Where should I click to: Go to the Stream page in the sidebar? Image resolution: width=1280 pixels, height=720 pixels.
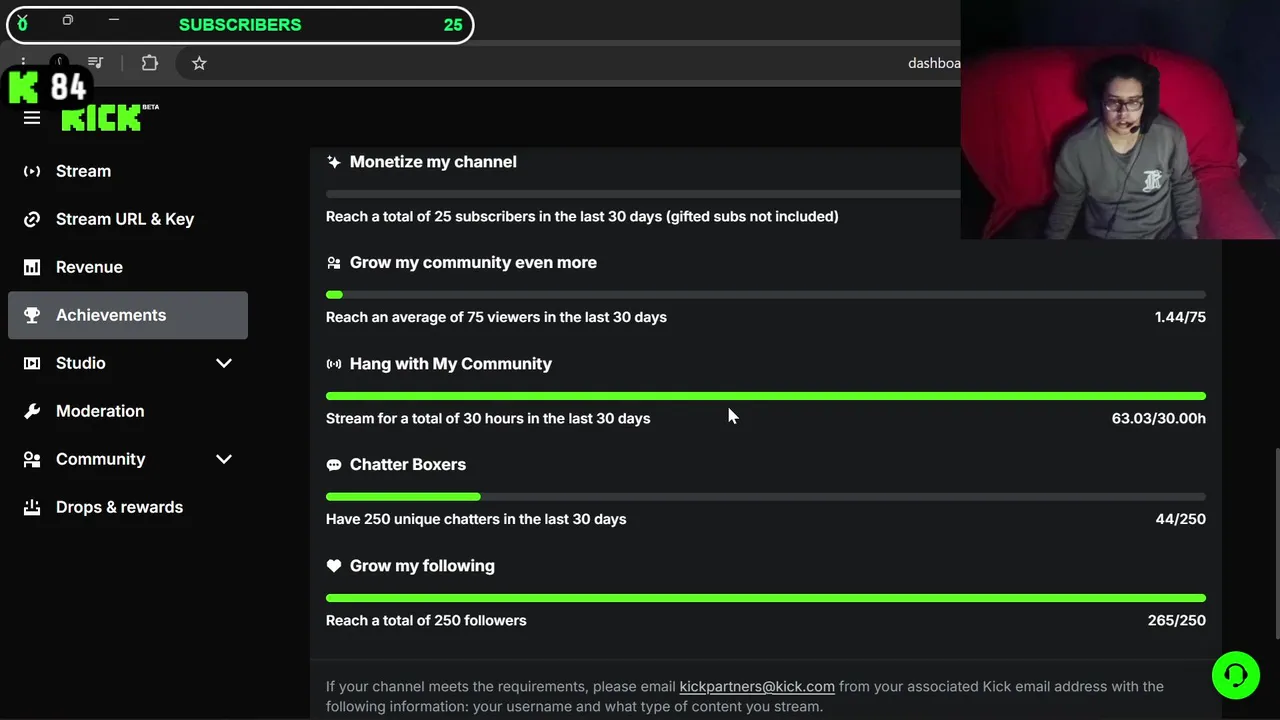pyautogui.click(x=83, y=171)
